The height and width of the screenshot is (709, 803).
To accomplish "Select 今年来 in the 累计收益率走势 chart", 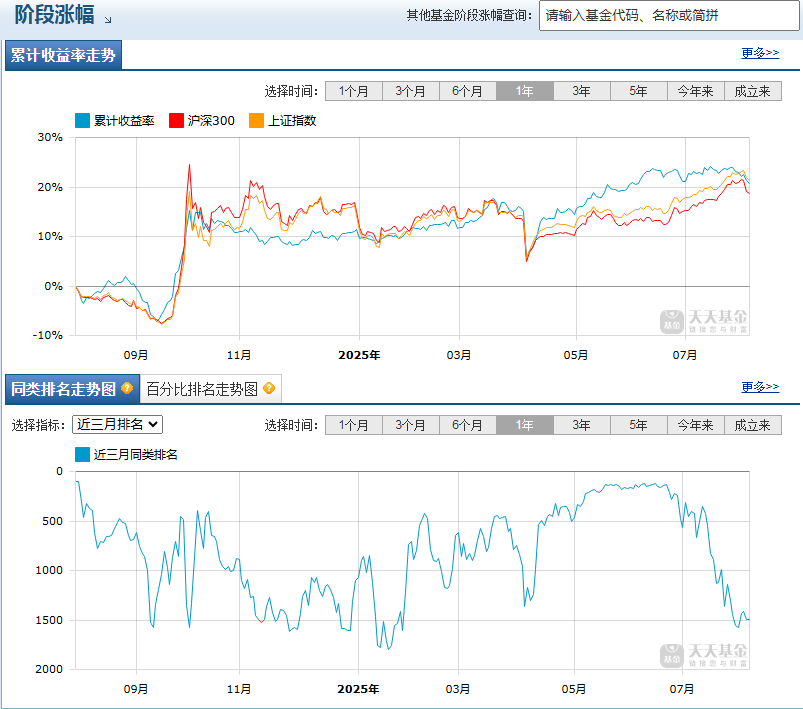I will 695,91.
